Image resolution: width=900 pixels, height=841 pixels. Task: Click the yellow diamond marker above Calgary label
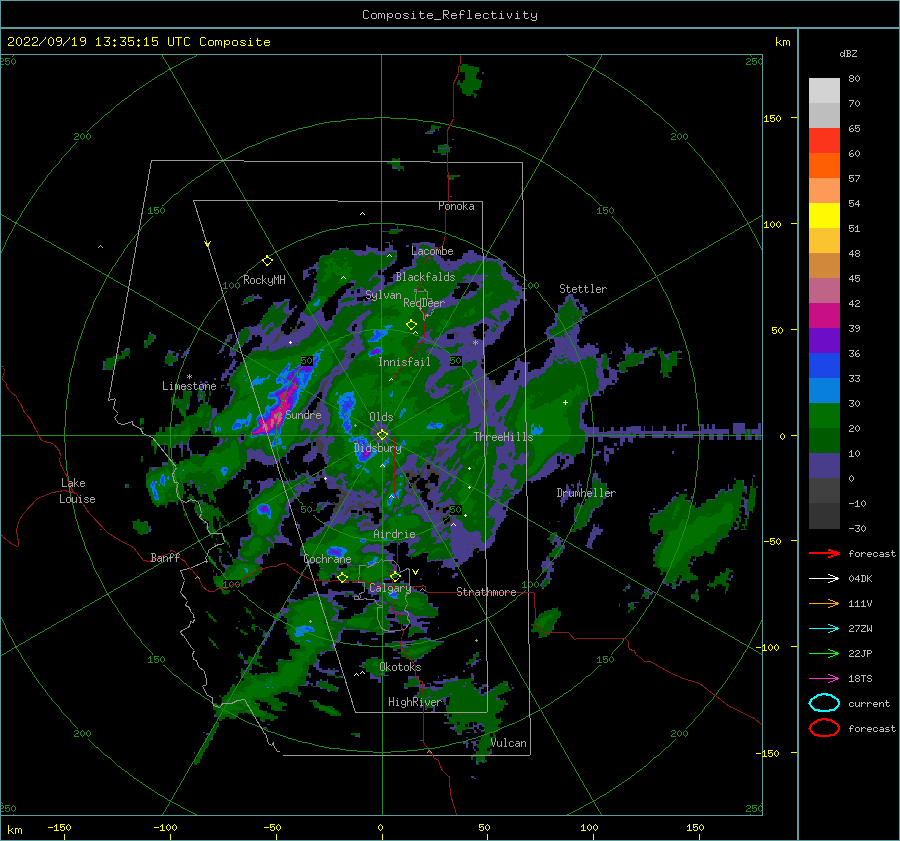coord(395,576)
